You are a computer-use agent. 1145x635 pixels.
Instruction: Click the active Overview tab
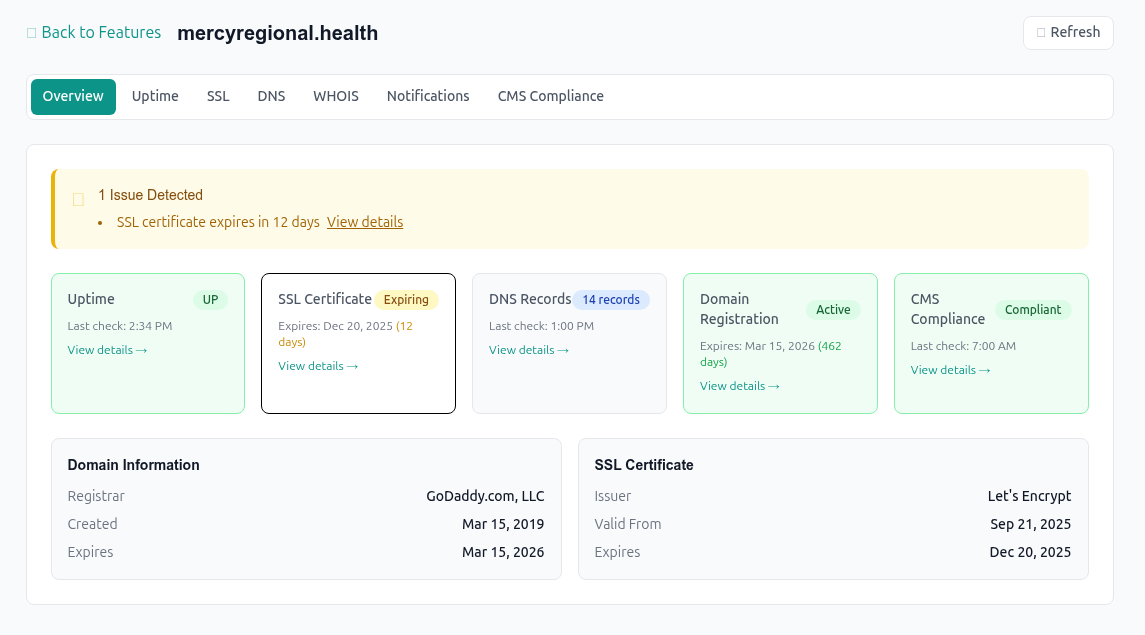pos(73,96)
